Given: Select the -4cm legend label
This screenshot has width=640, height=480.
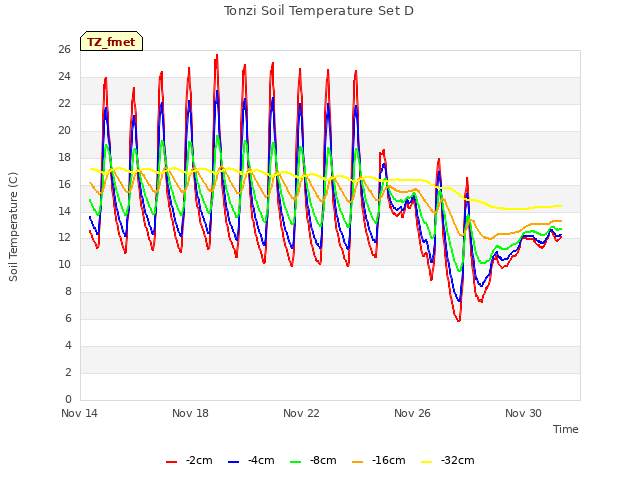Looking at the screenshot, I should tap(261, 460).
